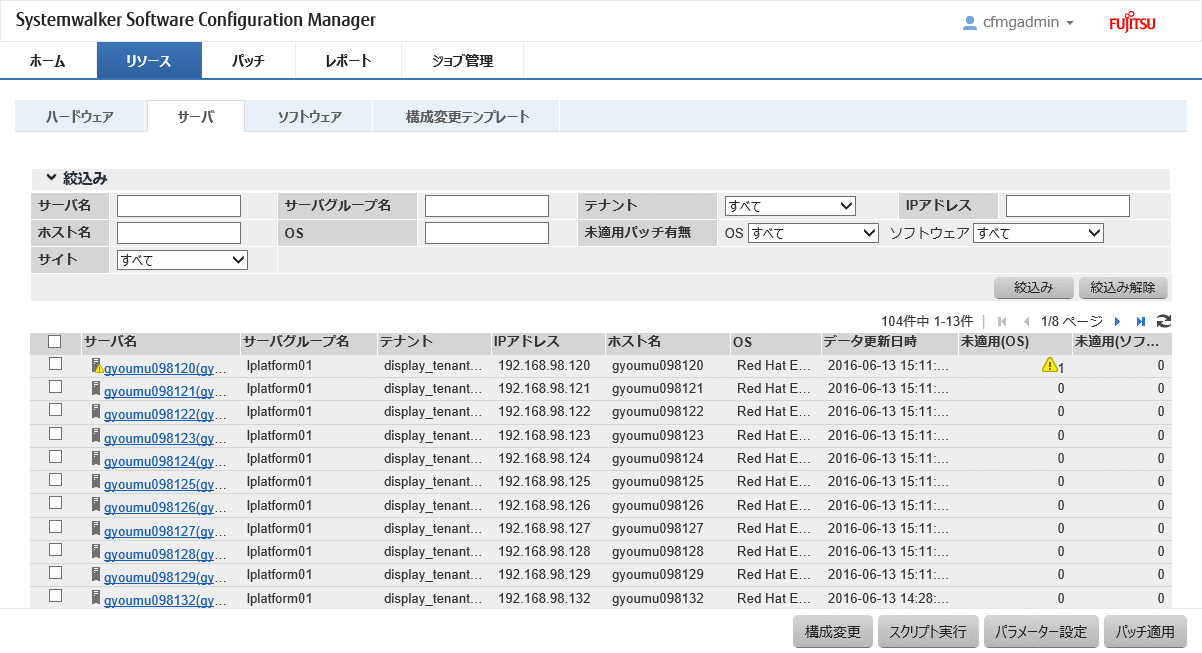Viewport: 1202px width, 653px height.
Task: Click server icon for gyoumu098123 row
Action: (97, 435)
